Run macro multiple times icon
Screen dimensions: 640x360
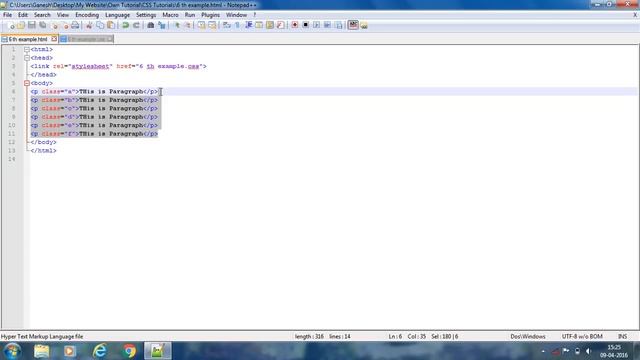click(327, 25)
